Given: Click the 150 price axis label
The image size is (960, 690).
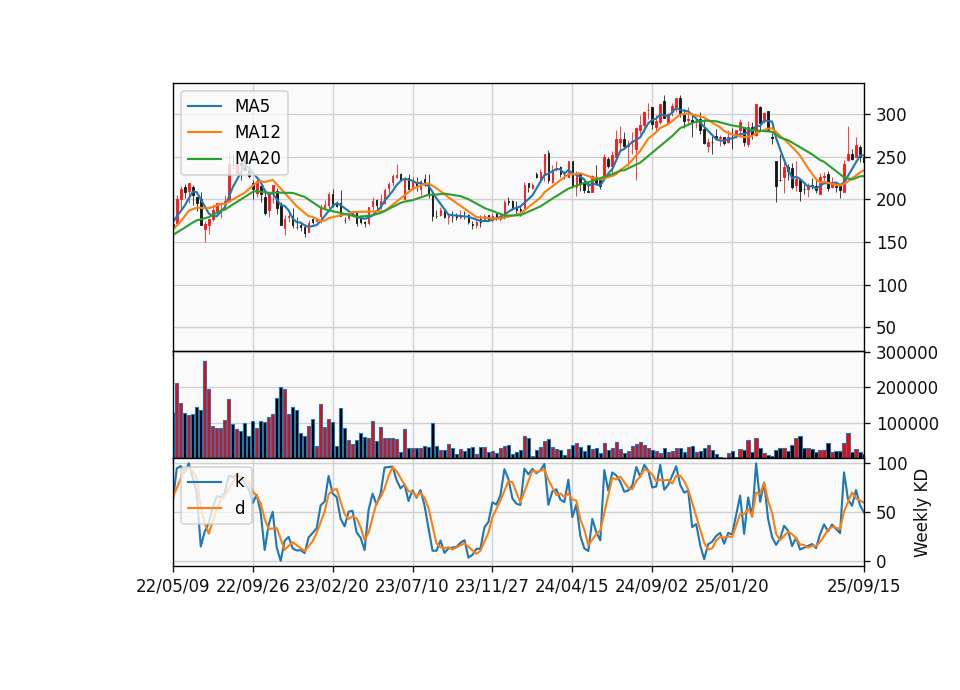Looking at the screenshot, I should [891, 243].
